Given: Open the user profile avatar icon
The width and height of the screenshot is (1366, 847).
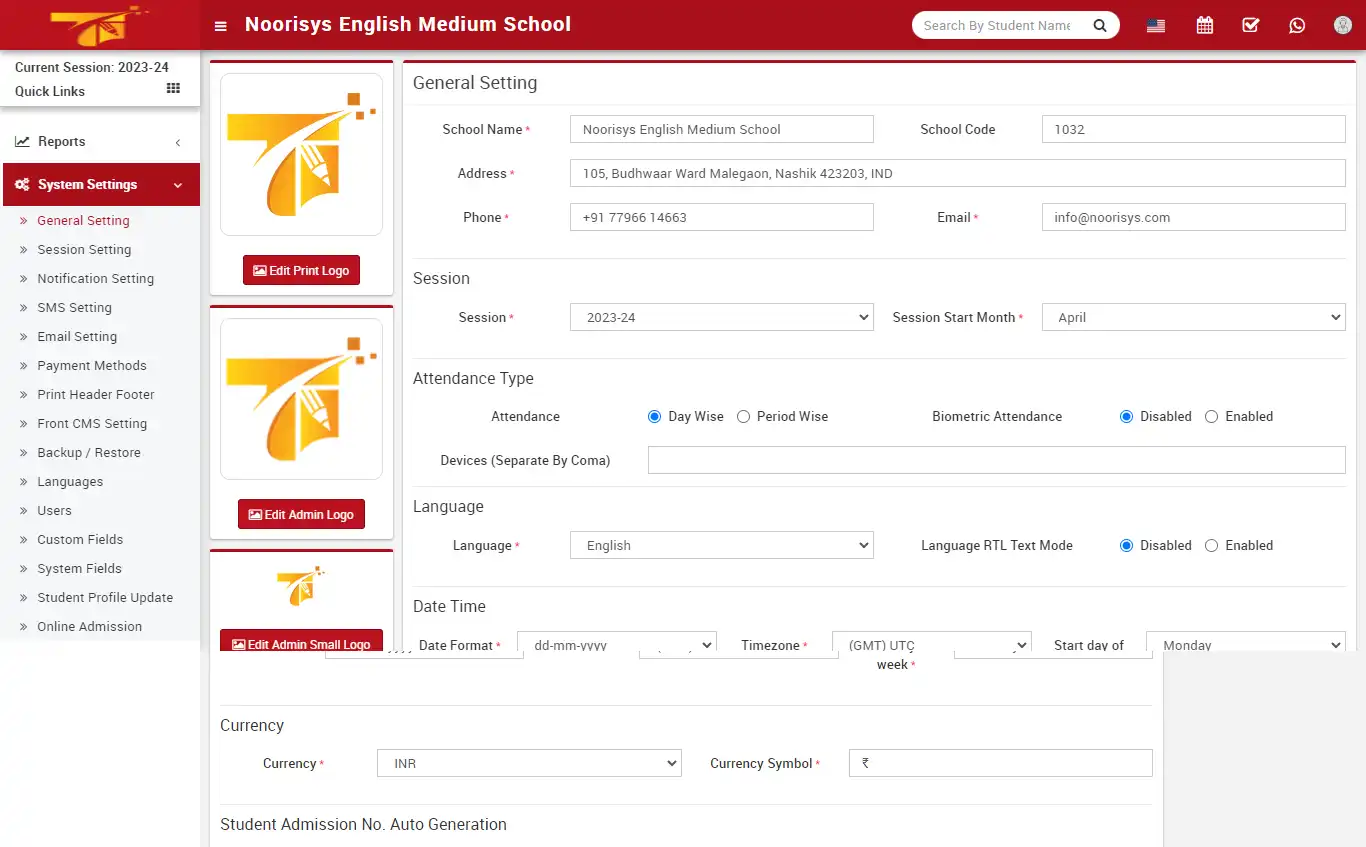Looking at the screenshot, I should tap(1342, 25).
